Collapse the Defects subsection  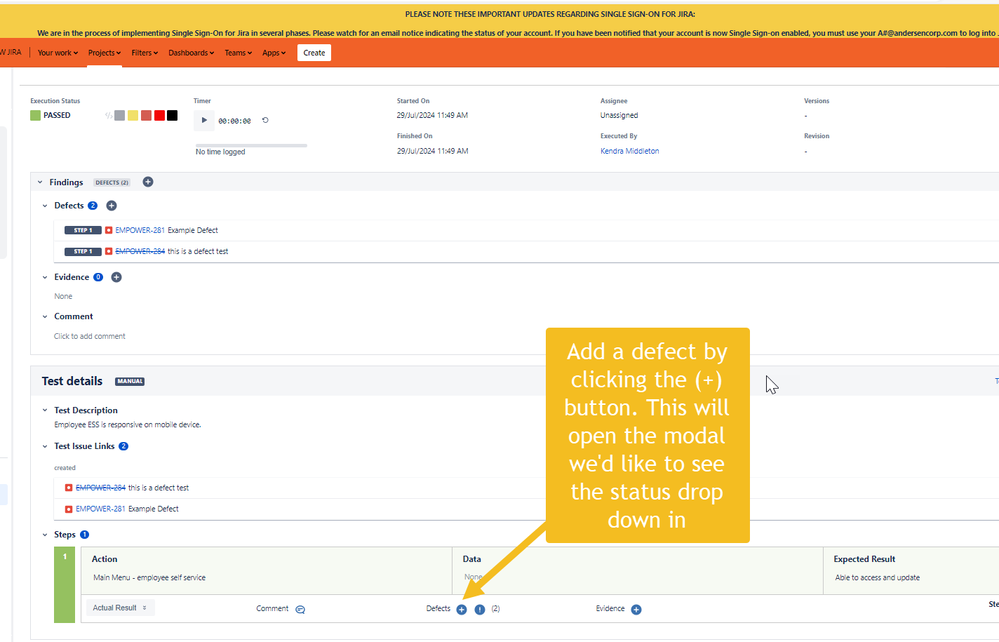[x=45, y=206]
